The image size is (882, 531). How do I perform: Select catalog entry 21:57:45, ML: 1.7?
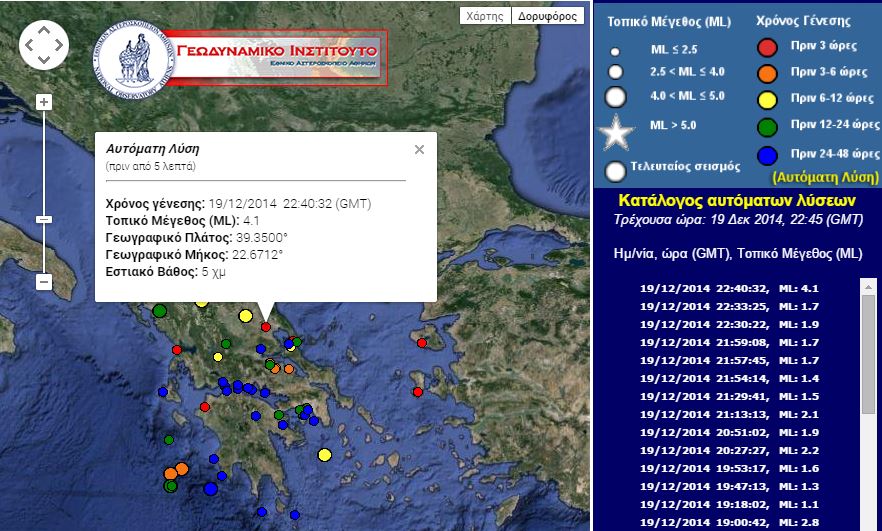click(x=729, y=361)
